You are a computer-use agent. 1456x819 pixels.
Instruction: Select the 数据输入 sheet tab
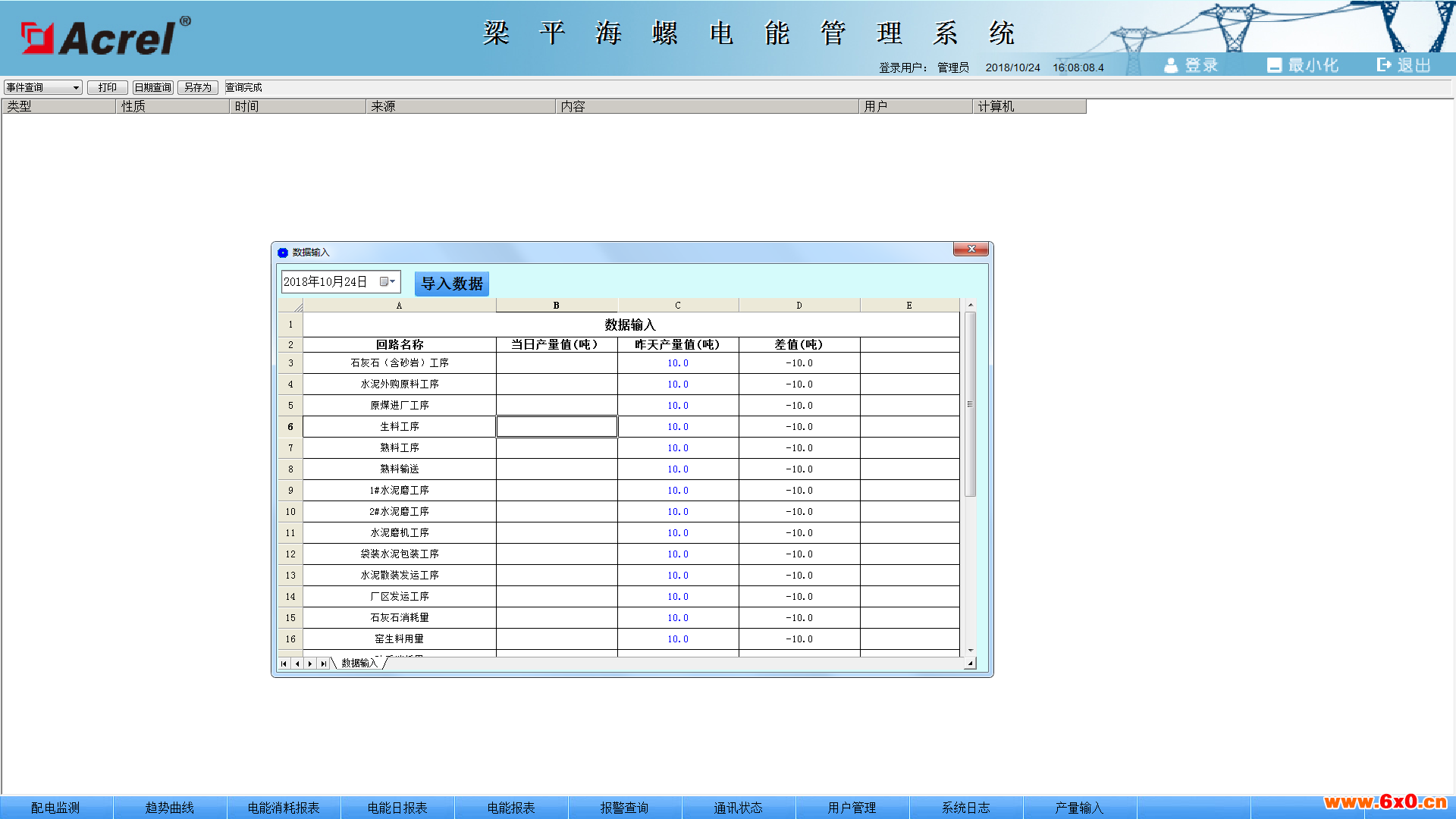tap(359, 664)
